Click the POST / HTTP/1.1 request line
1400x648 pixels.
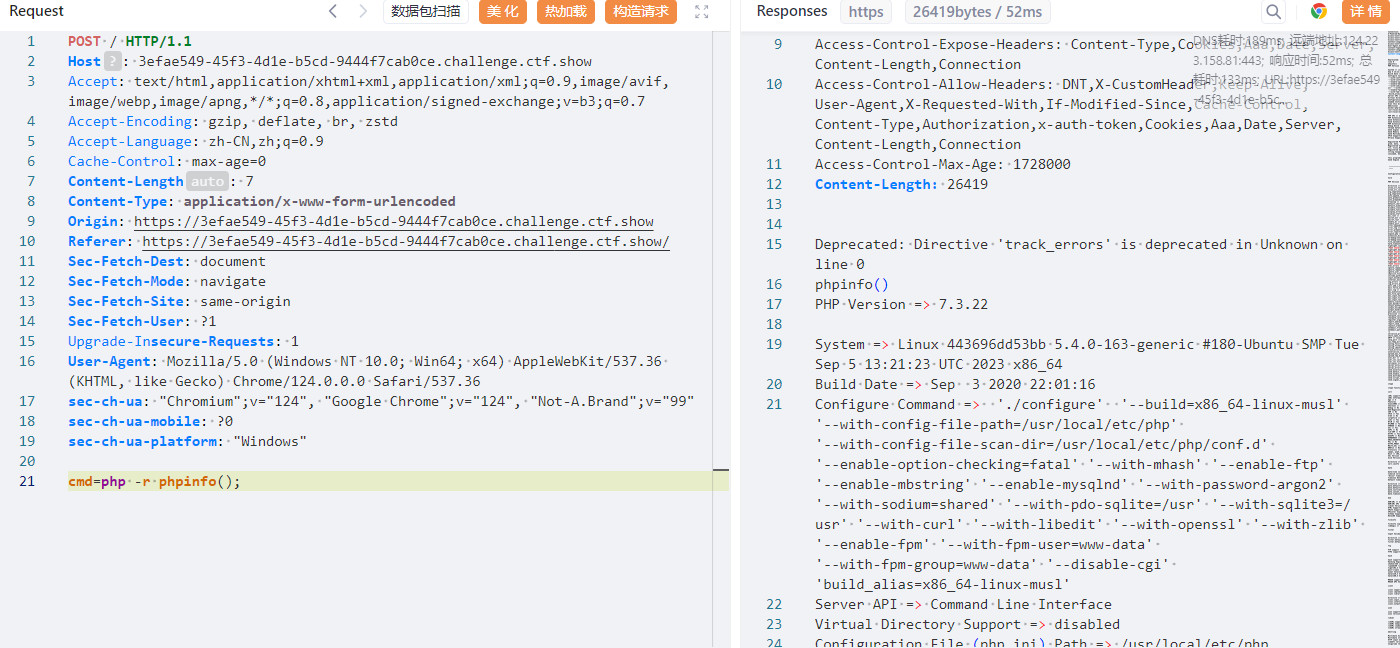tap(130, 41)
